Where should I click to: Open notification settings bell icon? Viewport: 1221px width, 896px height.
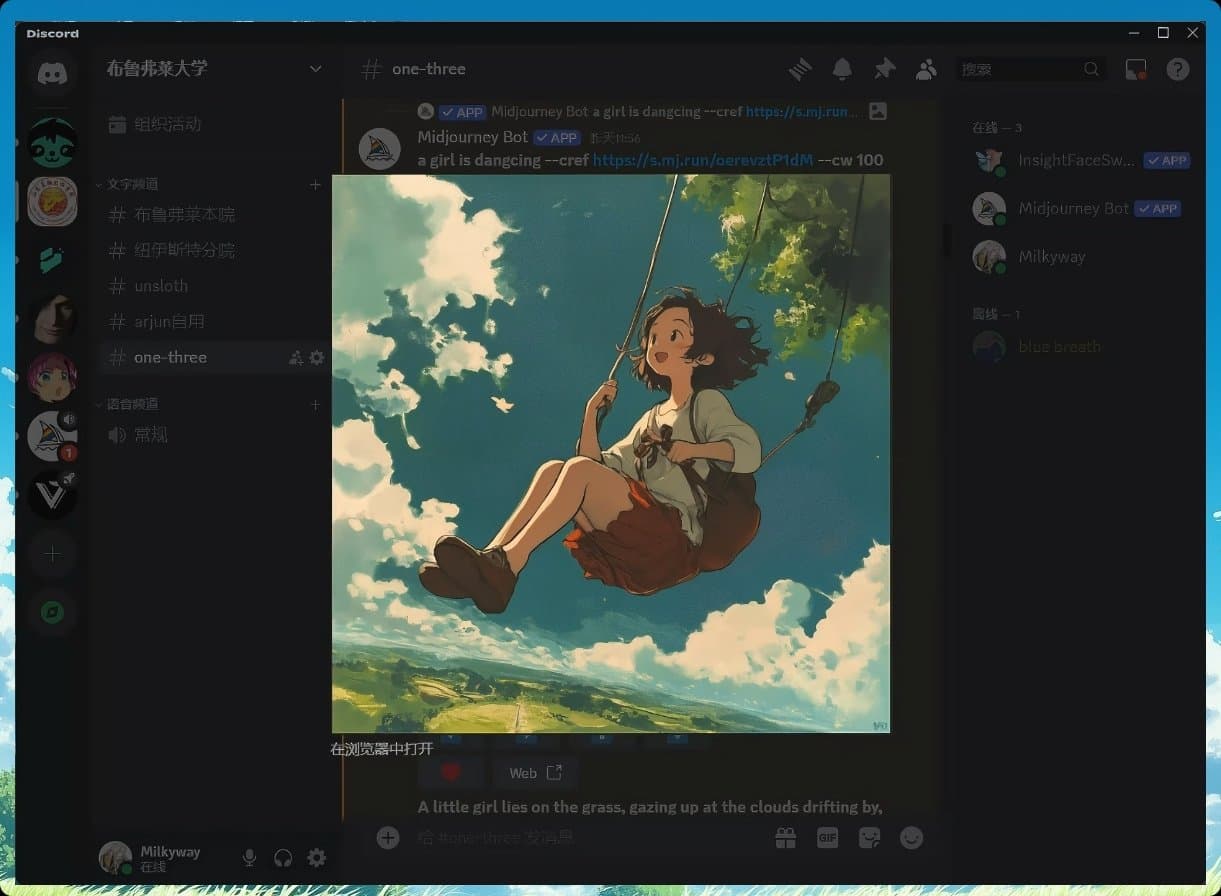click(843, 69)
